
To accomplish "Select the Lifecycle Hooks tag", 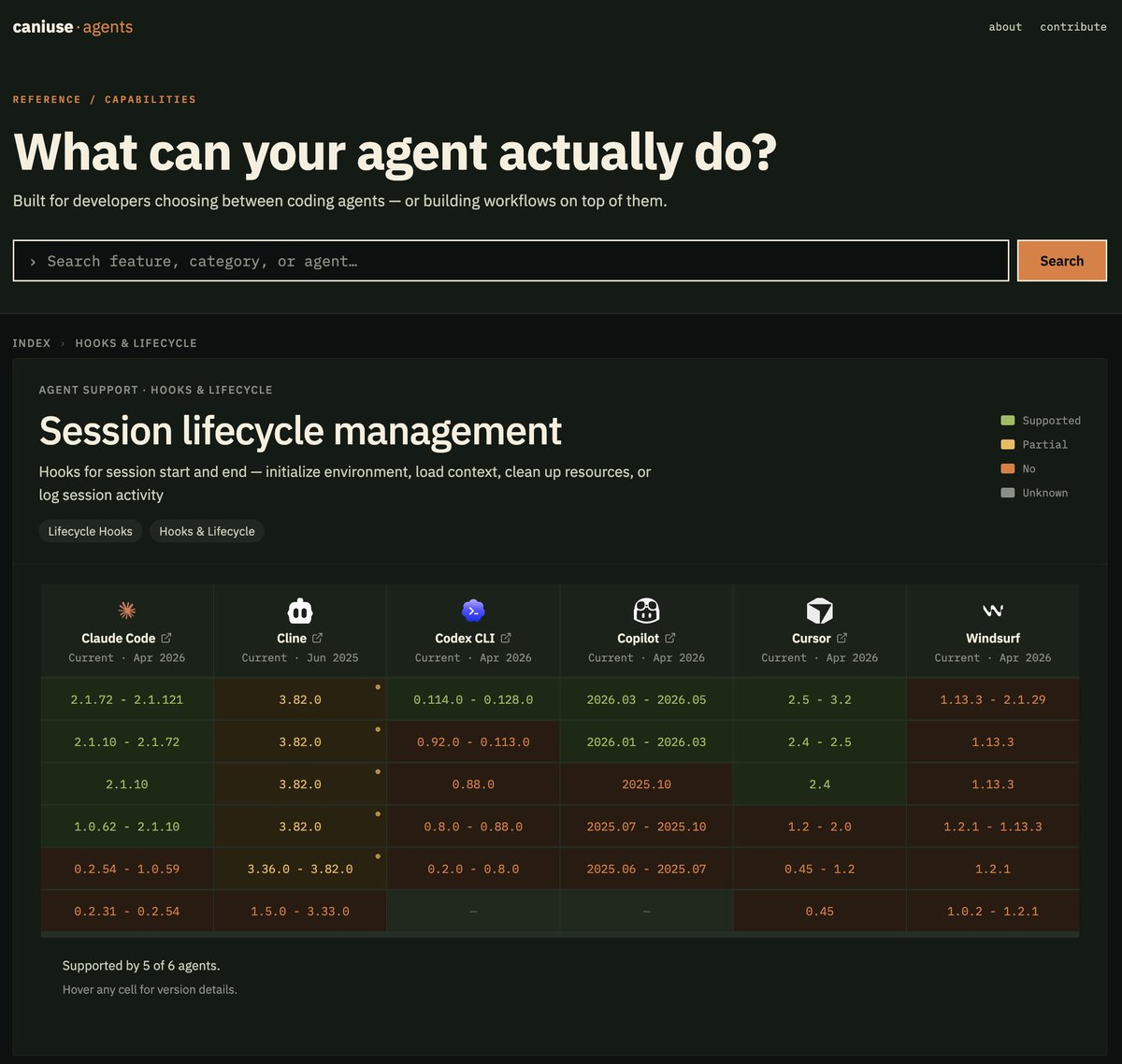I will [x=91, y=531].
